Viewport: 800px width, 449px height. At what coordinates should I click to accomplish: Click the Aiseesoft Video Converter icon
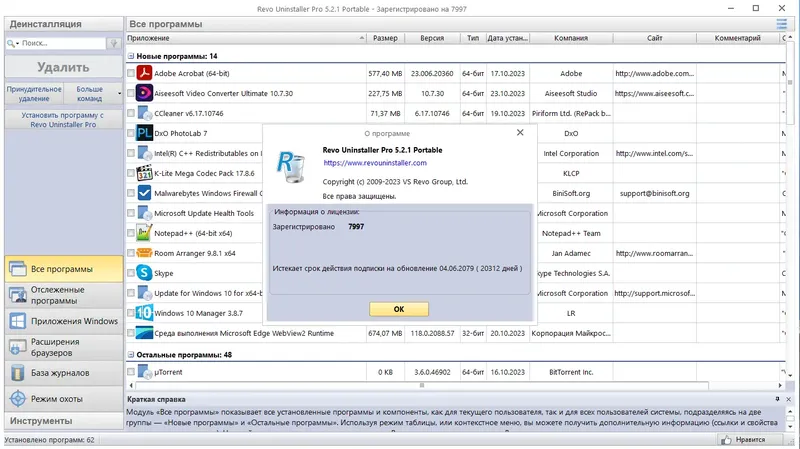[144, 93]
